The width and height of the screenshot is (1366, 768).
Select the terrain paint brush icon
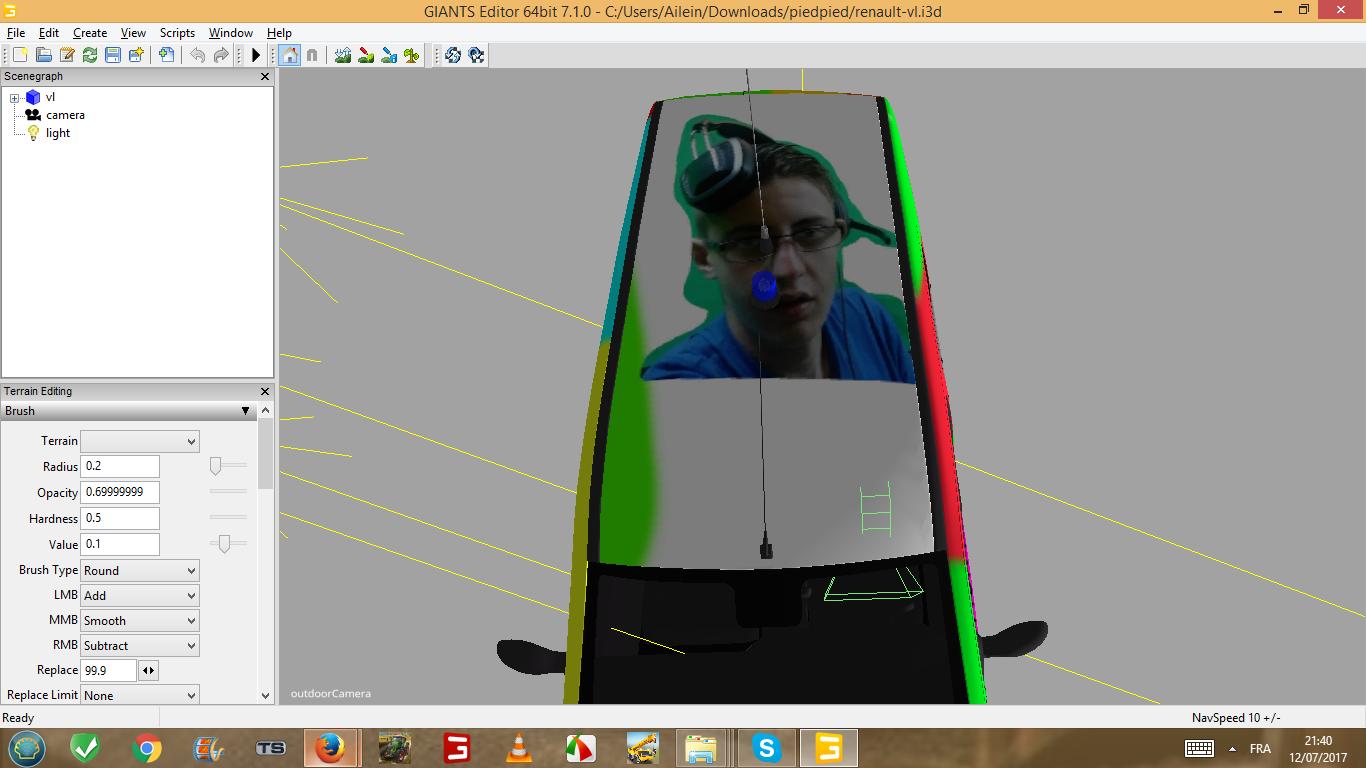pyautogui.click(x=366, y=55)
